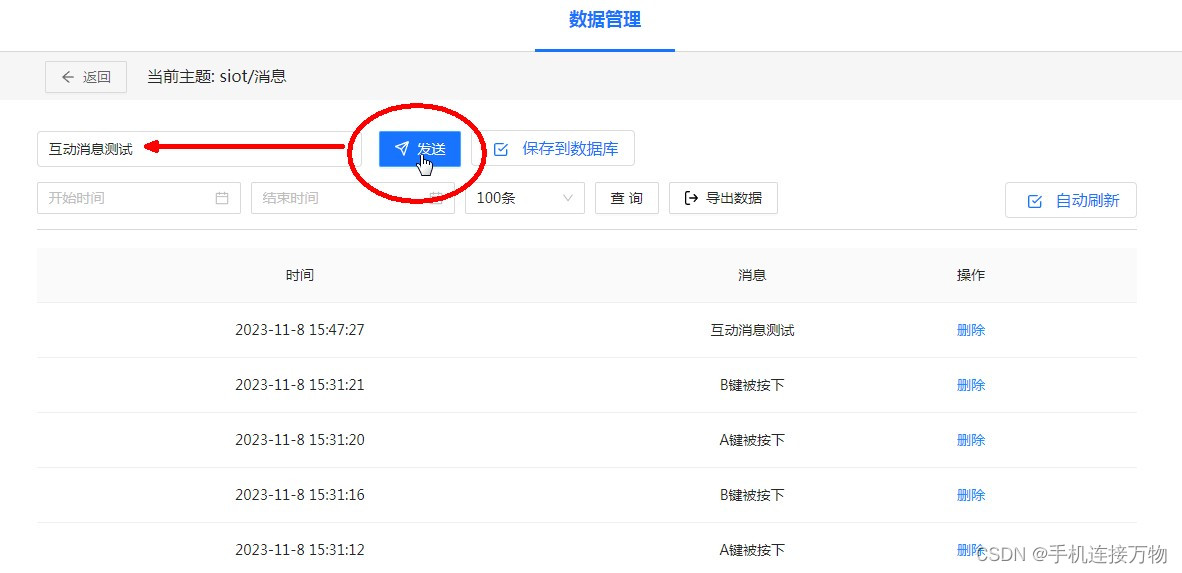Open the 数据管理 tab
The height and width of the screenshot is (573, 1182).
[605, 20]
